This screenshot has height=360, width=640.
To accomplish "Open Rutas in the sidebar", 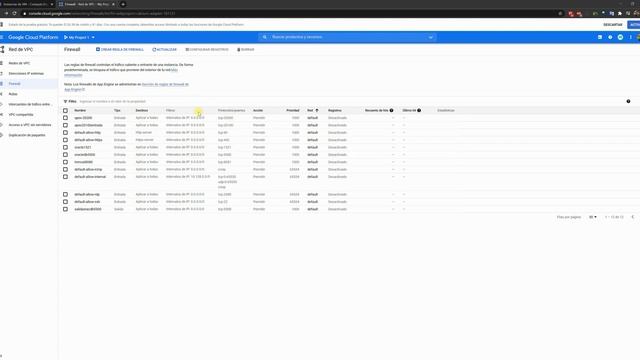I will click(13, 94).
